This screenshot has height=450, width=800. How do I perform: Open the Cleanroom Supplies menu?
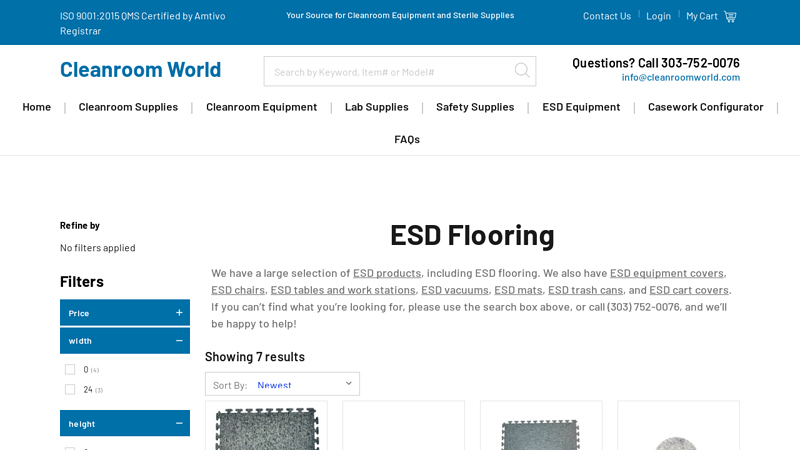coord(128,107)
